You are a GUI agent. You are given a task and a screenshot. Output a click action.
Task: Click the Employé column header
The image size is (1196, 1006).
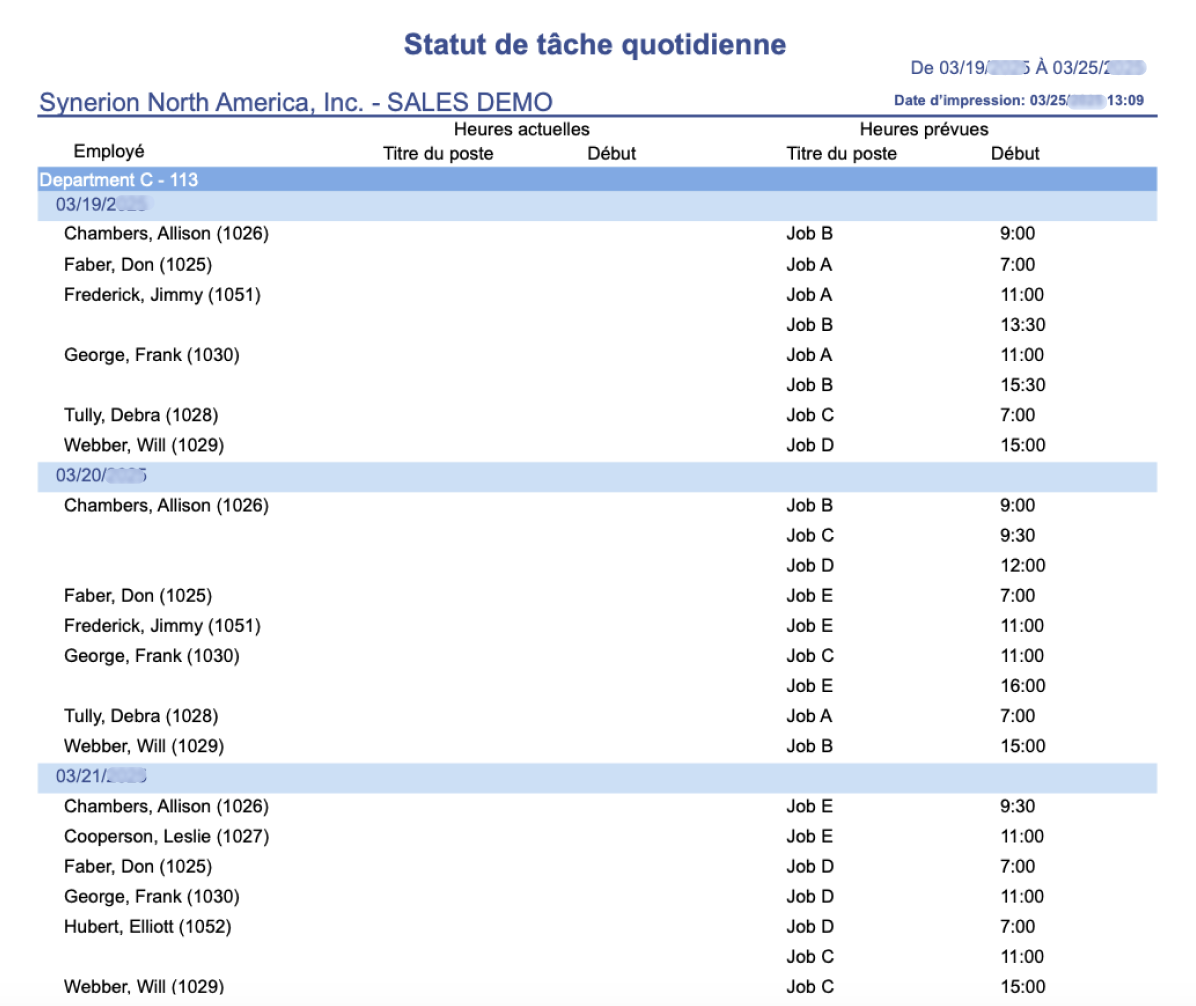(x=109, y=151)
